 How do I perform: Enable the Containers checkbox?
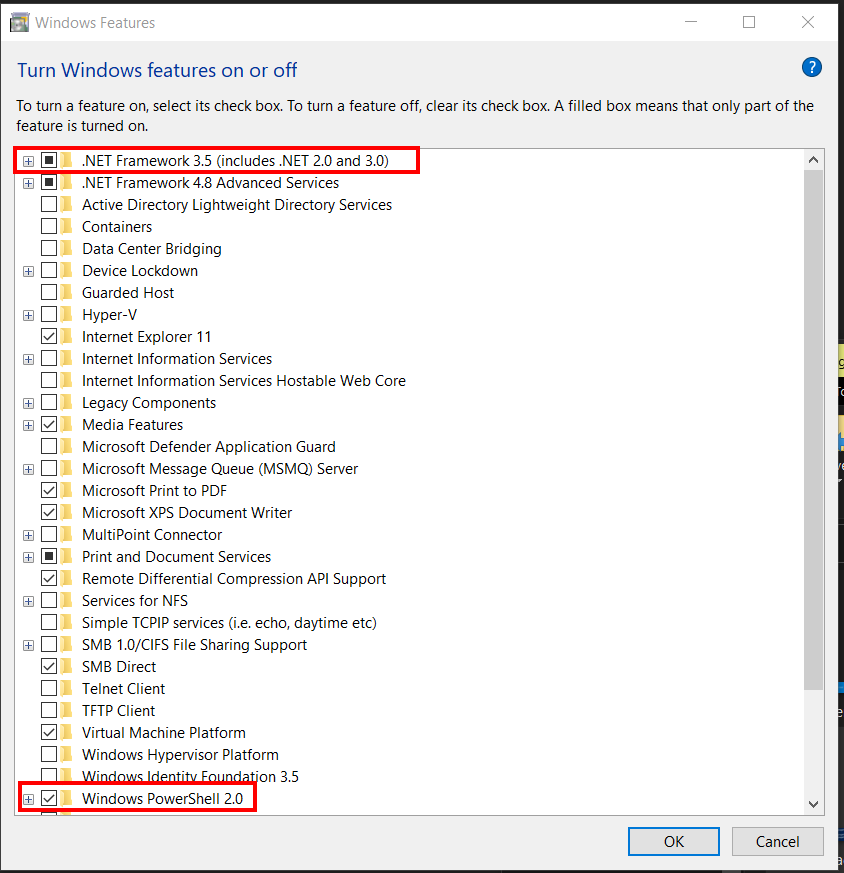click(x=49, y=226)
